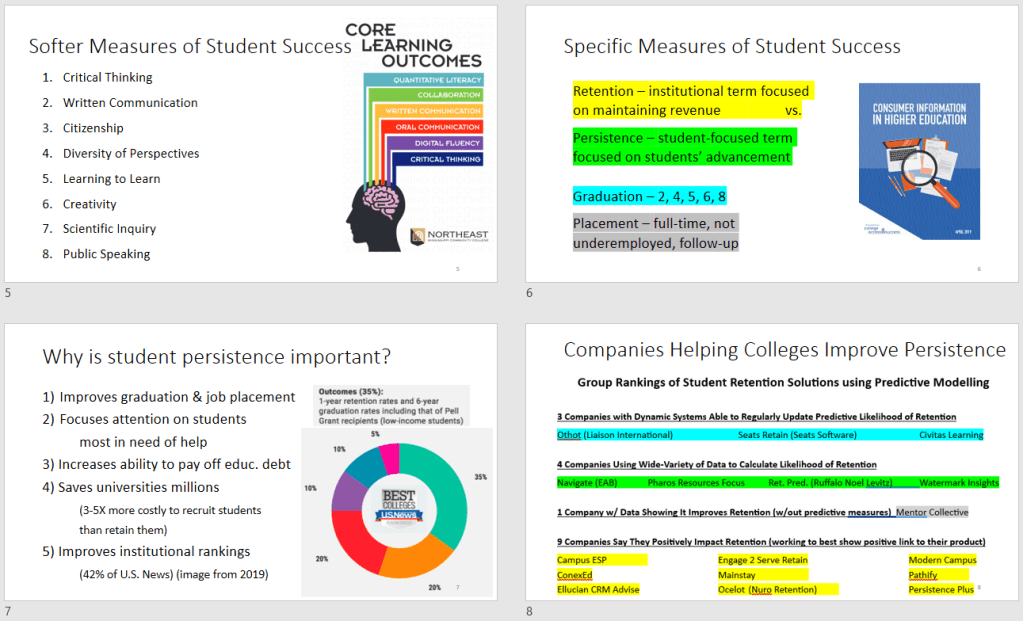Click the underlined Othot company name
The image size is (1023, 621).
coord(569,435)
